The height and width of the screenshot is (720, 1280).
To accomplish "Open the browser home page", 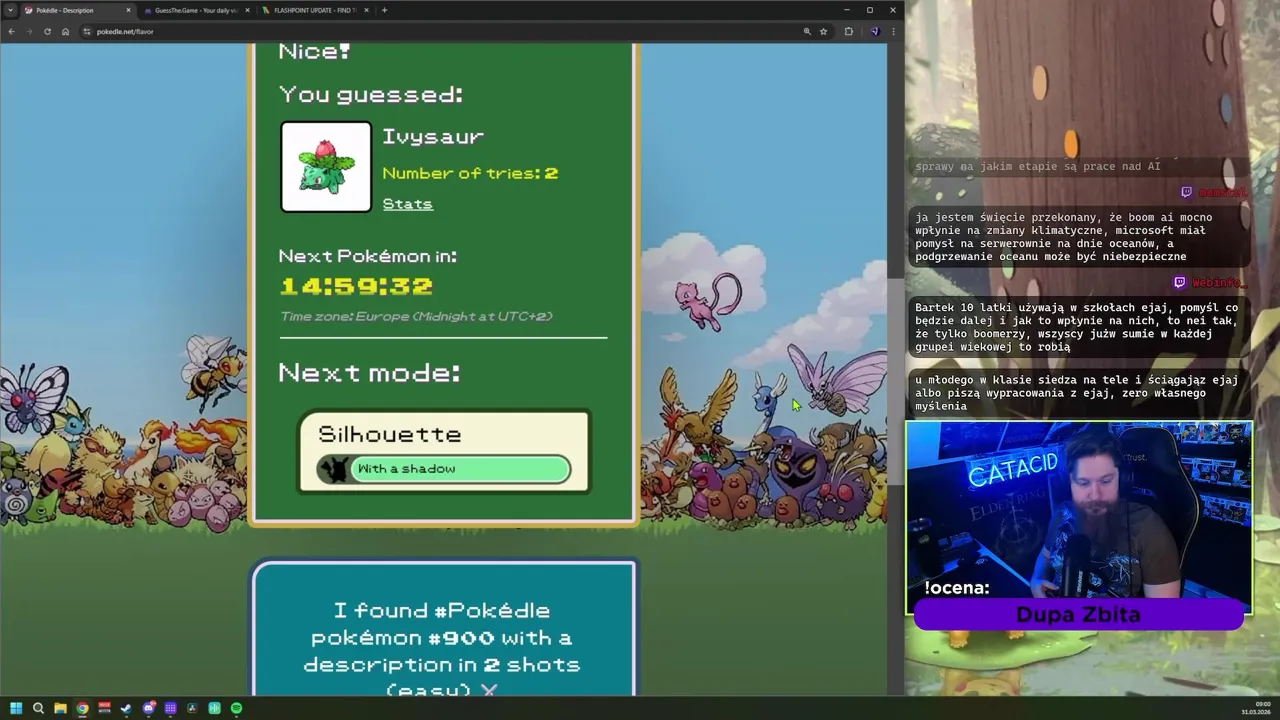I will tap(65, 31).
